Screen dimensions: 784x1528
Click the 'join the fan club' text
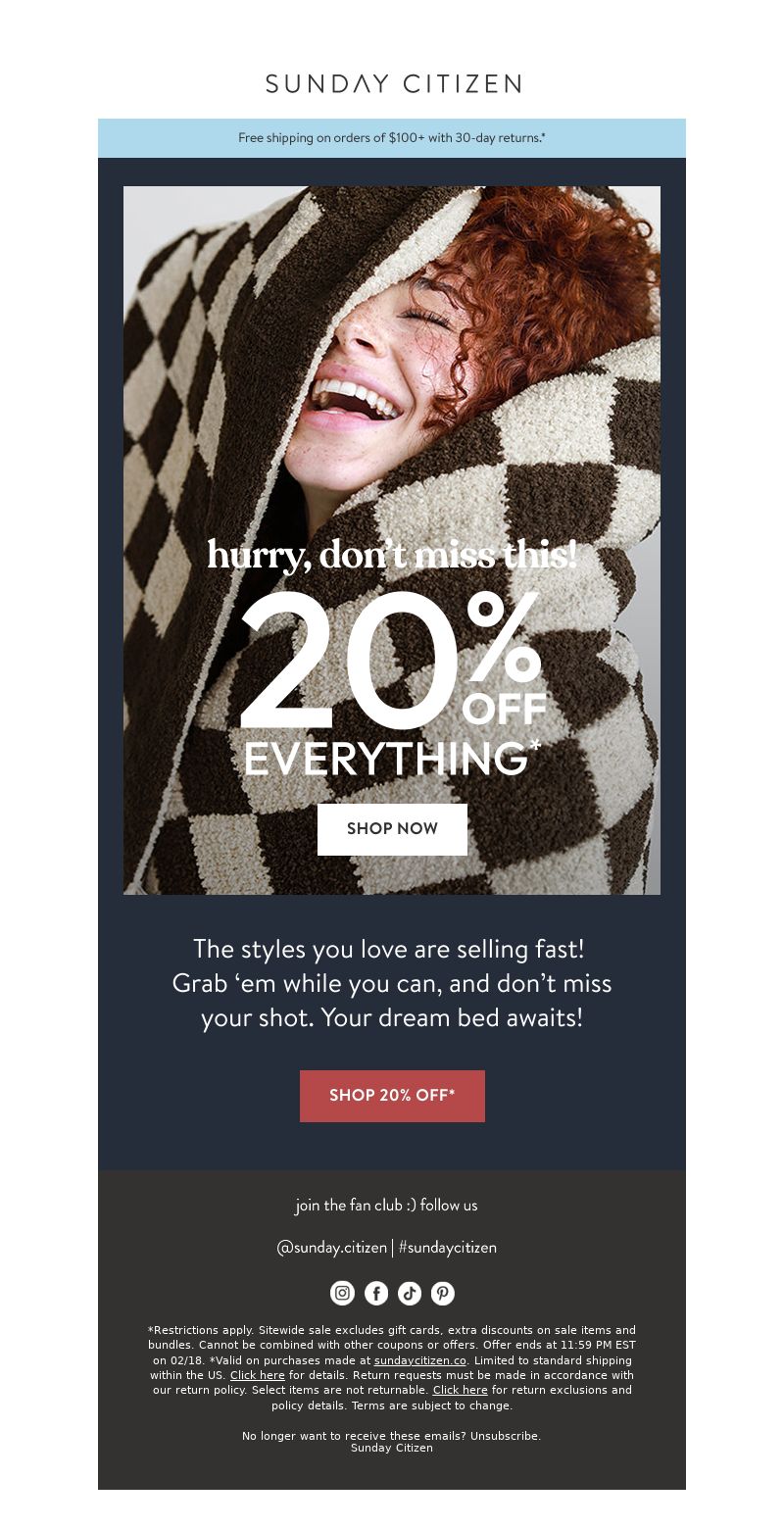(386, 1205)
